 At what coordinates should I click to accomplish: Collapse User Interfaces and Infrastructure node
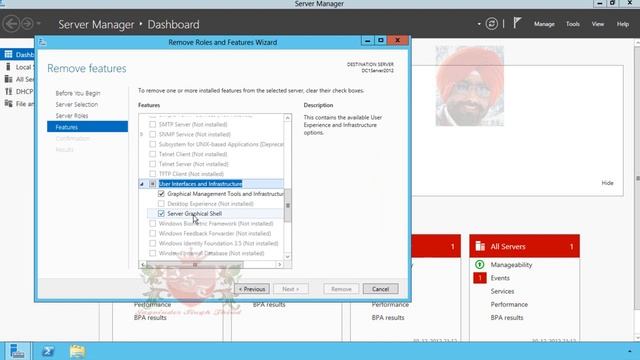142,184
